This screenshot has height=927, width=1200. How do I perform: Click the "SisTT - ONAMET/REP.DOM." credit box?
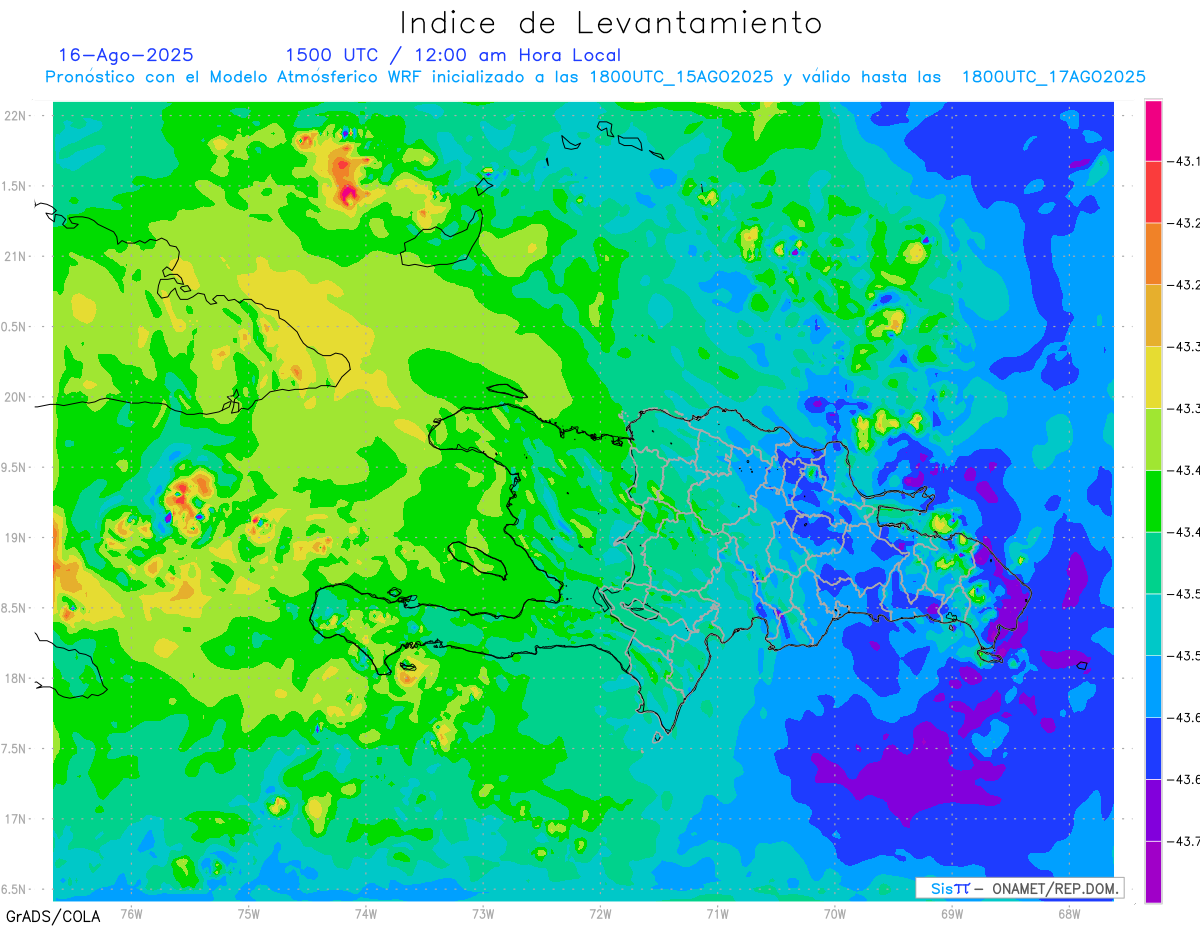[x=1019, y=888]
